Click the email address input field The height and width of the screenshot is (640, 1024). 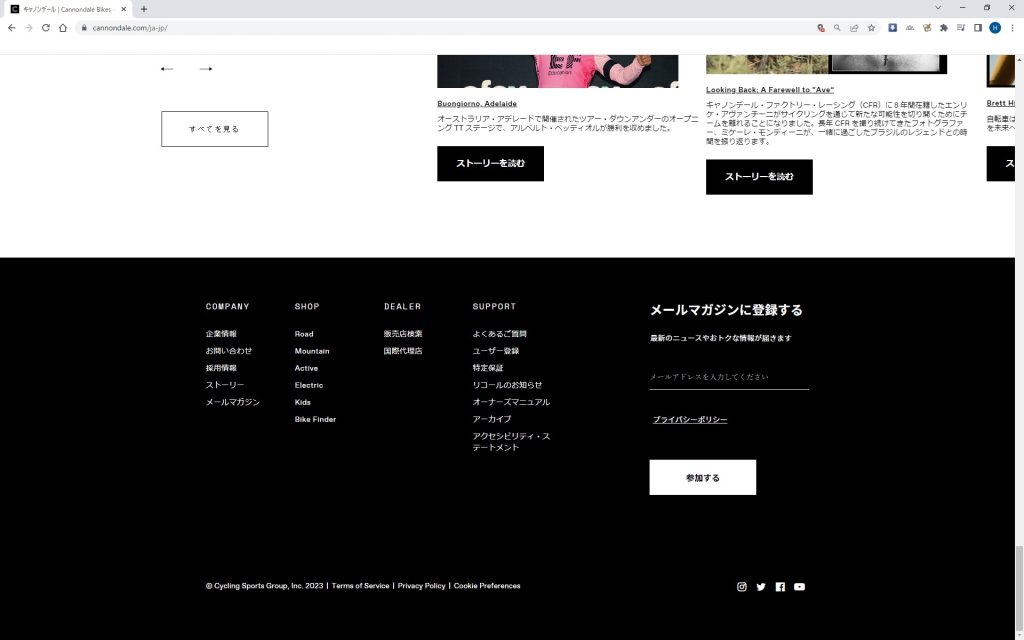click(x=729, y=377)
